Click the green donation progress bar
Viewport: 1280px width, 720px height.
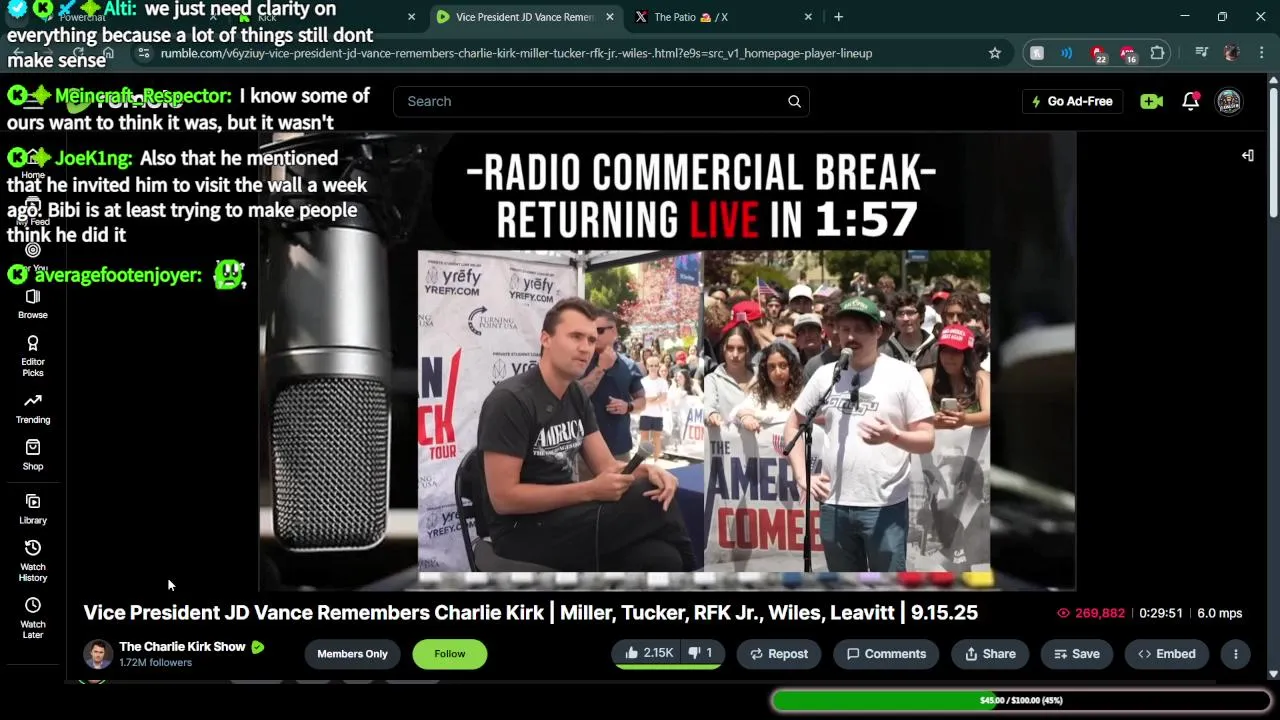[x=1021, y=700]
